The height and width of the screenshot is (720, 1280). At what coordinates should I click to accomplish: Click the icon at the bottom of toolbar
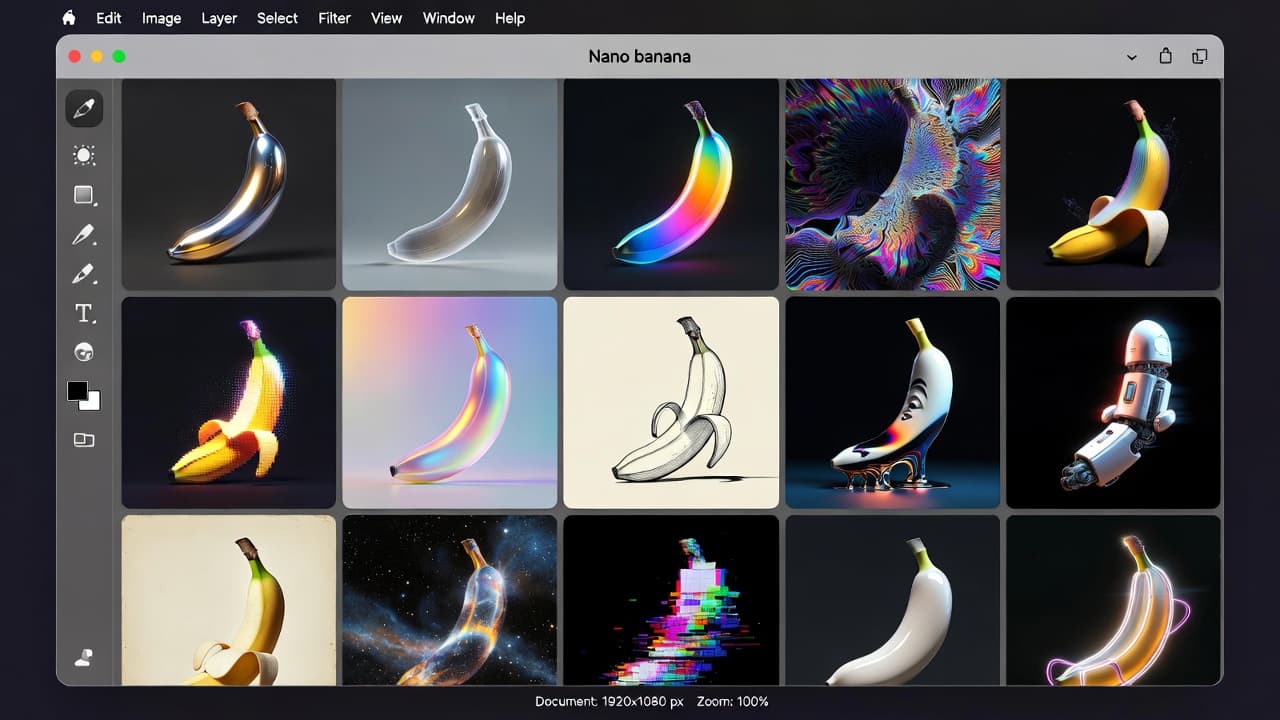click(84, 657)
